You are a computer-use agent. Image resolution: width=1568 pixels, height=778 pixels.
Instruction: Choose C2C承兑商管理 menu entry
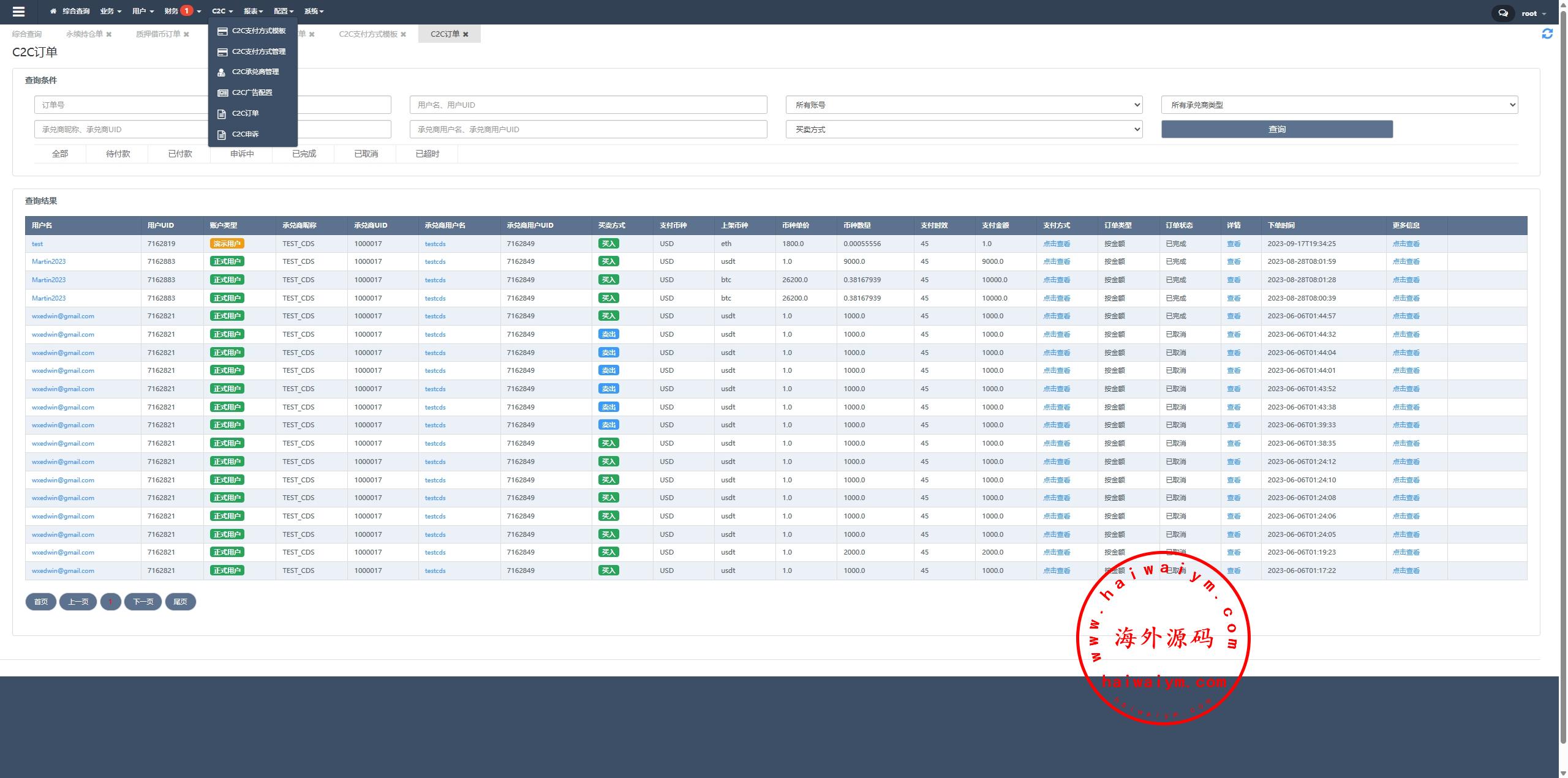coord(255,72)
